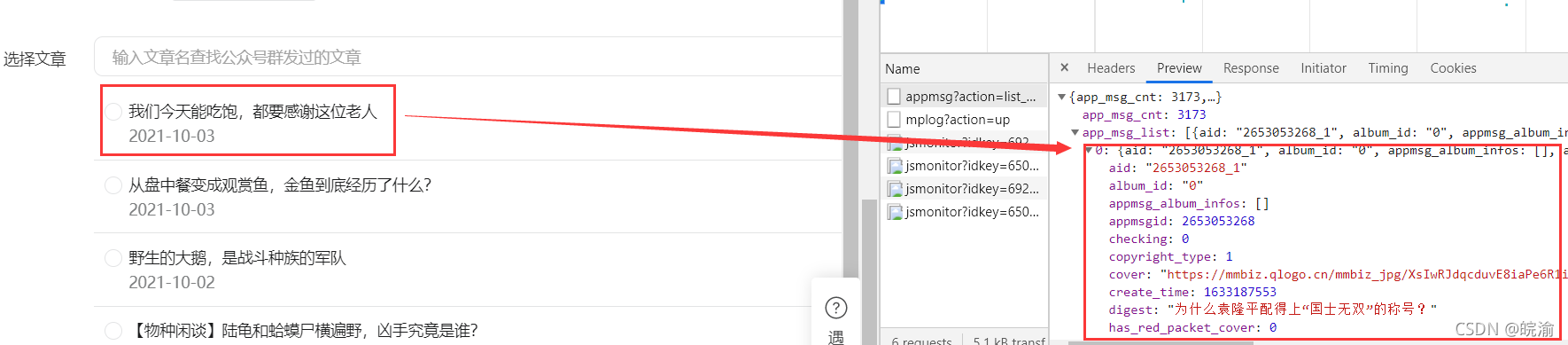Collapse the root app_msg_cnt JSON object

click(x=1062, y=97)
